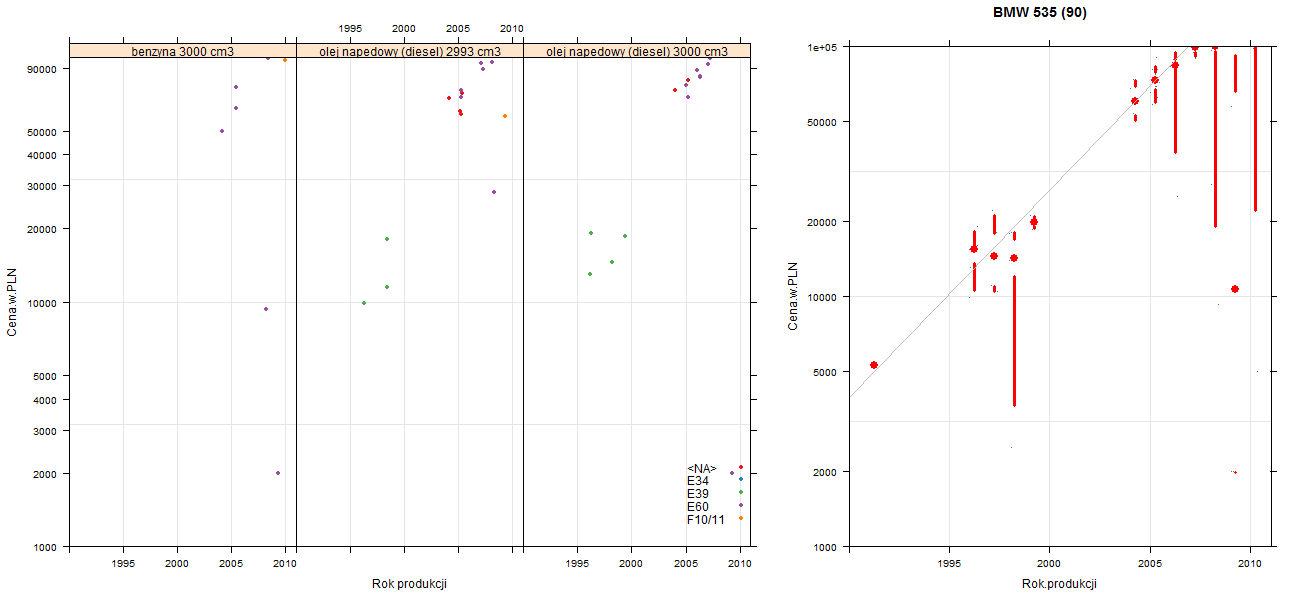Click purple legend dot next to E60

(x=741, y=505)
